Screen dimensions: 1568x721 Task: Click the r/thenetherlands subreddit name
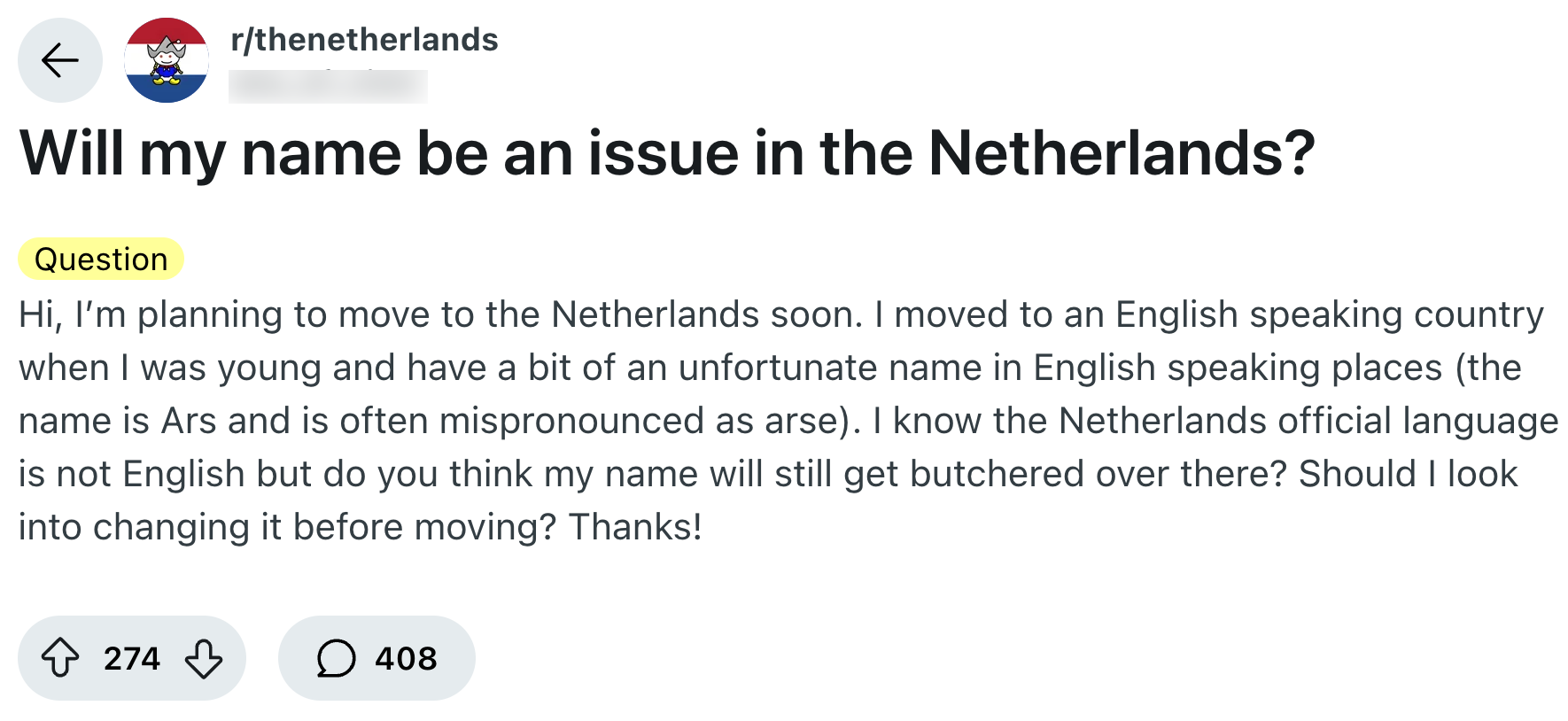[x=364, y=40]
